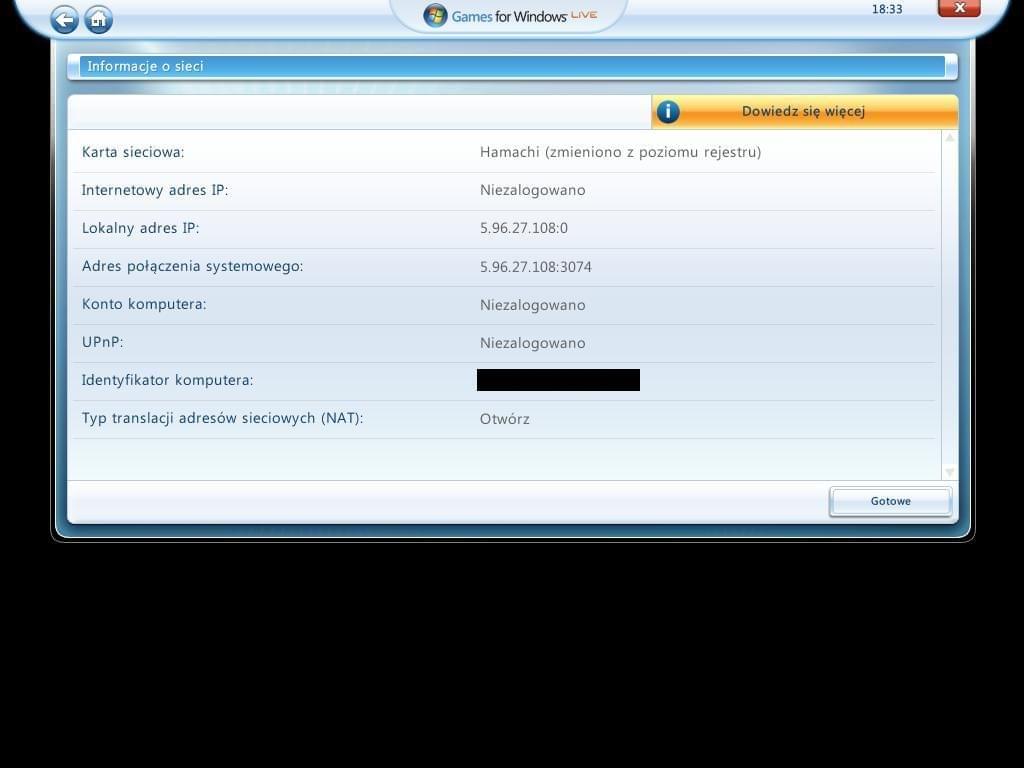Viewport: 1024px width, 768px height.
Task: Select the "Konto komputera" row
Action: [144, 304]
